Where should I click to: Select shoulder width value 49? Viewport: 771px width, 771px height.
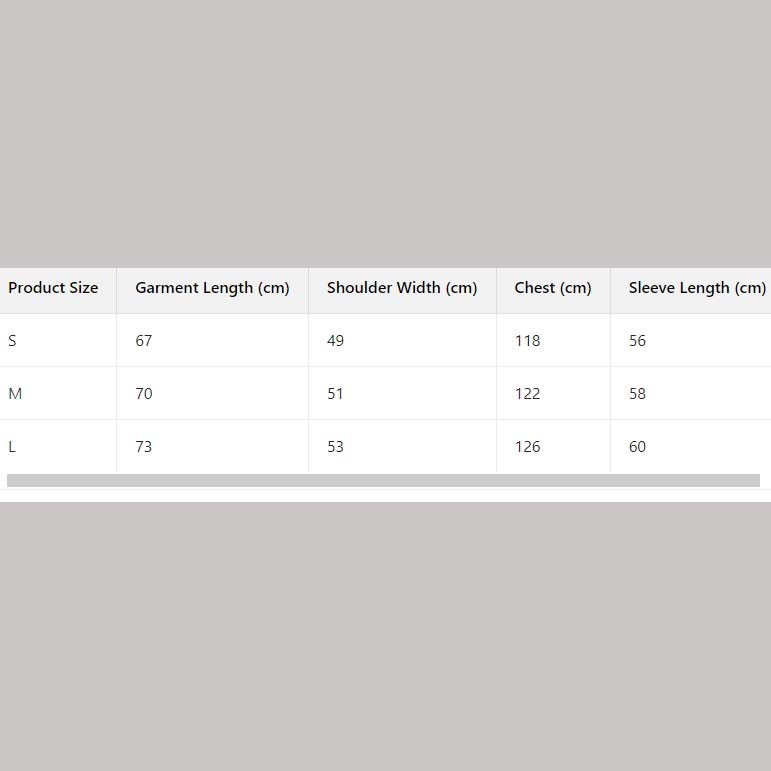pyautogui.click(x=335, y=341)
